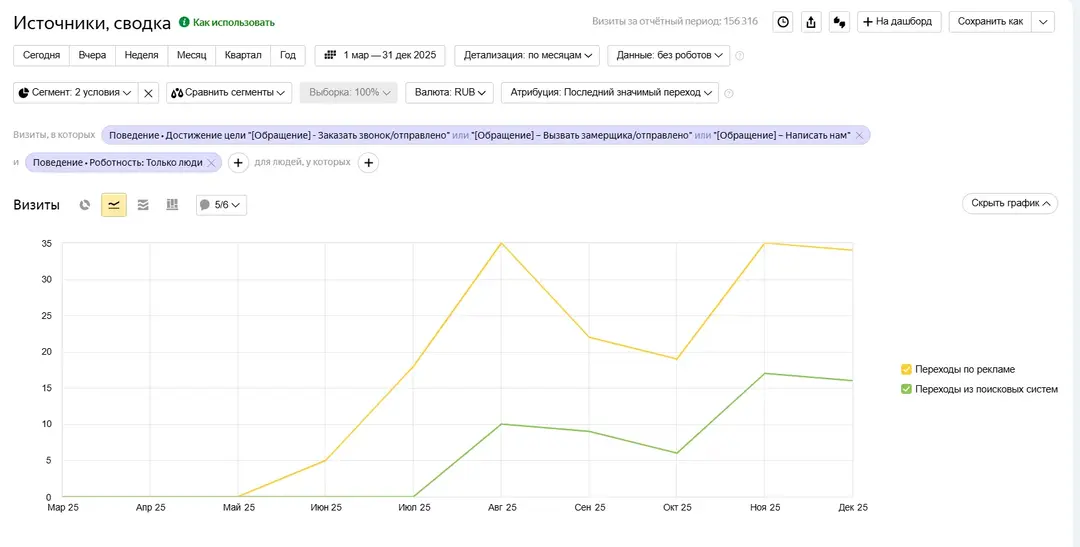
Task: Expand the 'Атрибуция' dropdown
Action: [x=609, y=93]
